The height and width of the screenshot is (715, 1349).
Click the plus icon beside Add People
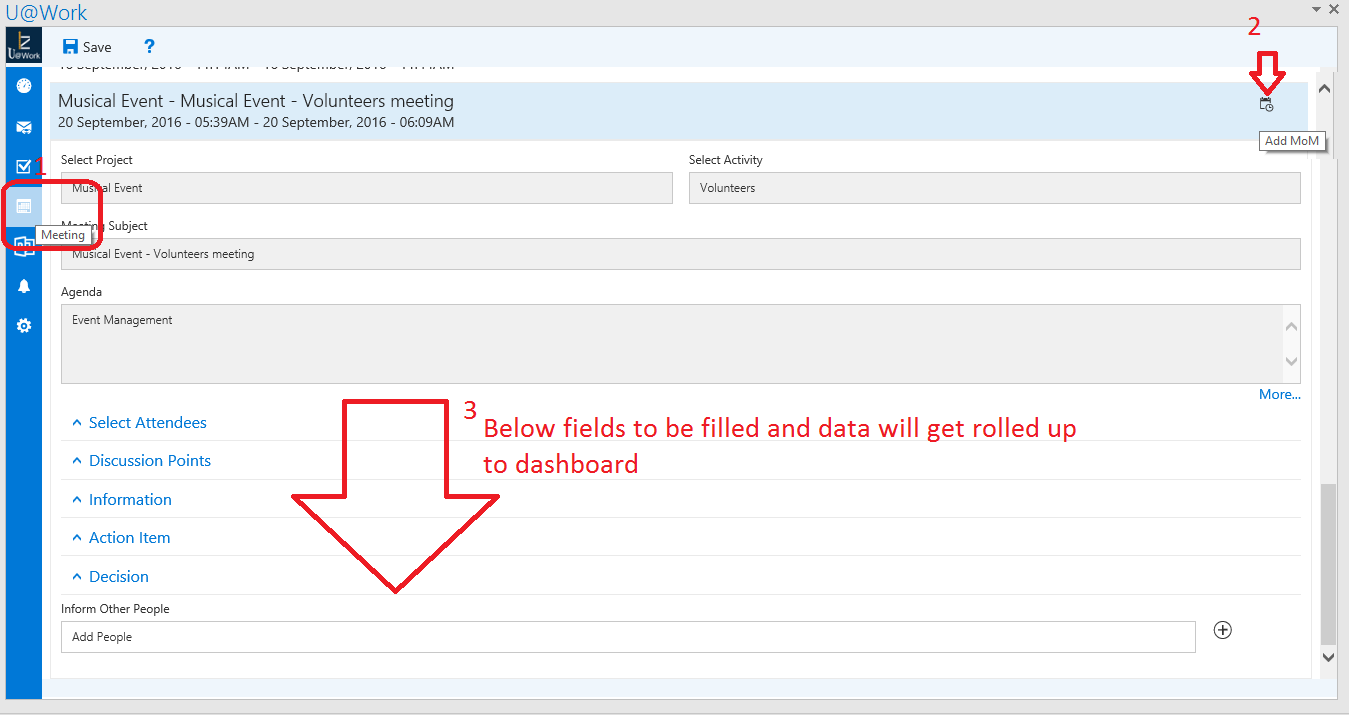1222,630
